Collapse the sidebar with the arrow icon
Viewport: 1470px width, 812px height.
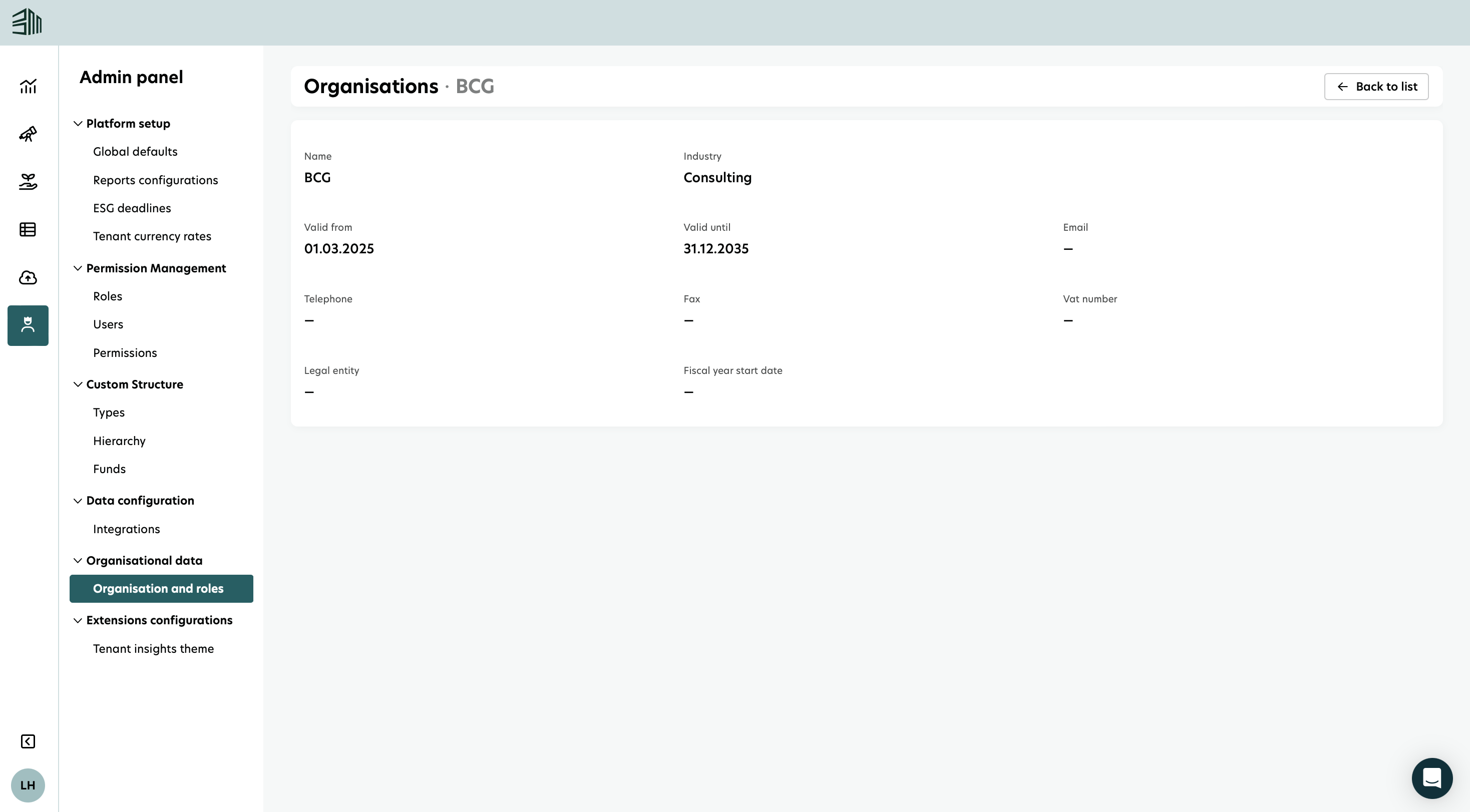point(28,741)
